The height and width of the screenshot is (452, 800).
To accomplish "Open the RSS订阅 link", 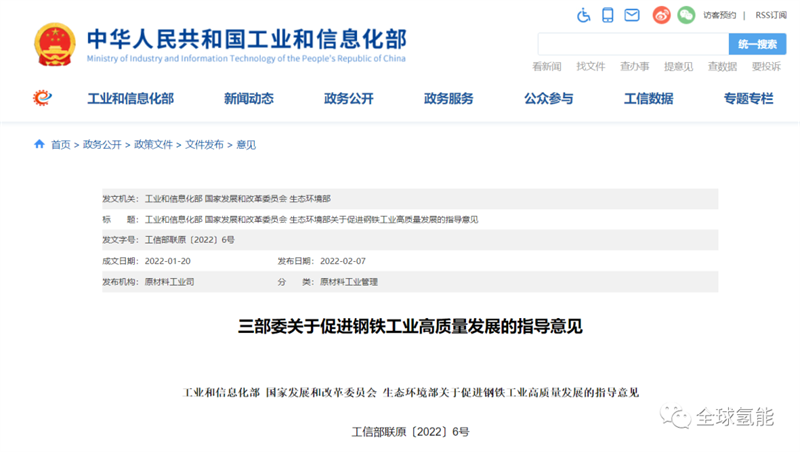I will [x=771, y=15].
